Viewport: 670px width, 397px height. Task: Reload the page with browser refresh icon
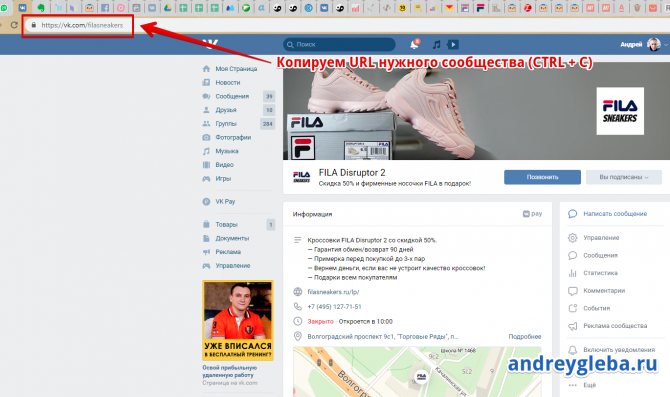pyautogui.click(x=14, y=25)
